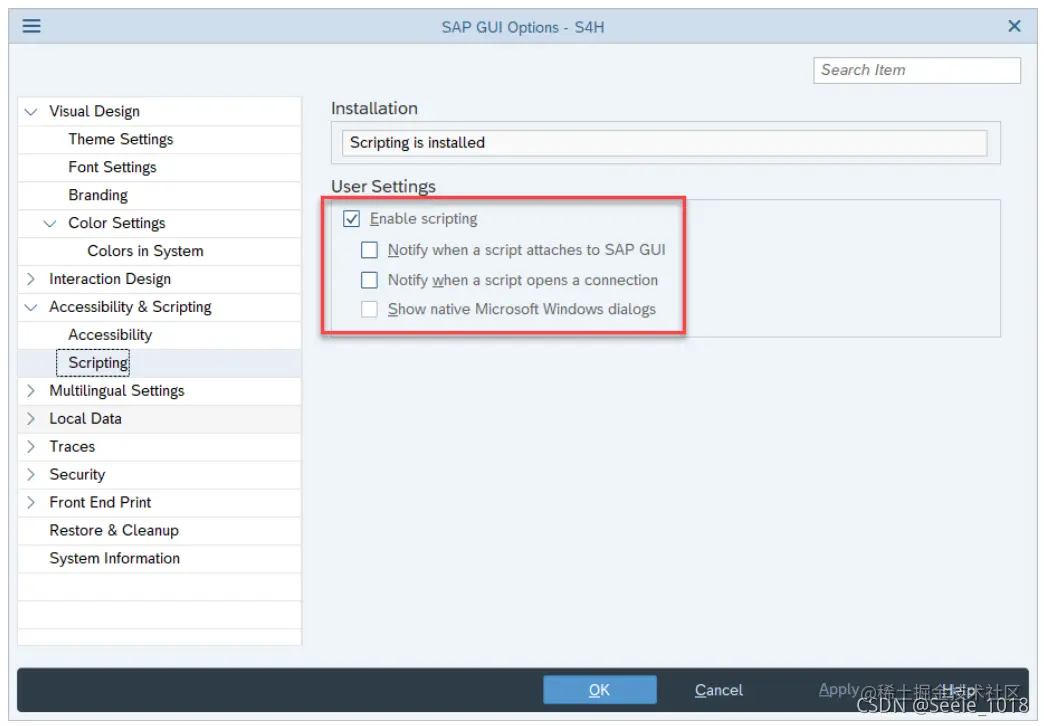Select Security tree label
This screenshot has width=1044, height=726.
click(77, 475)
